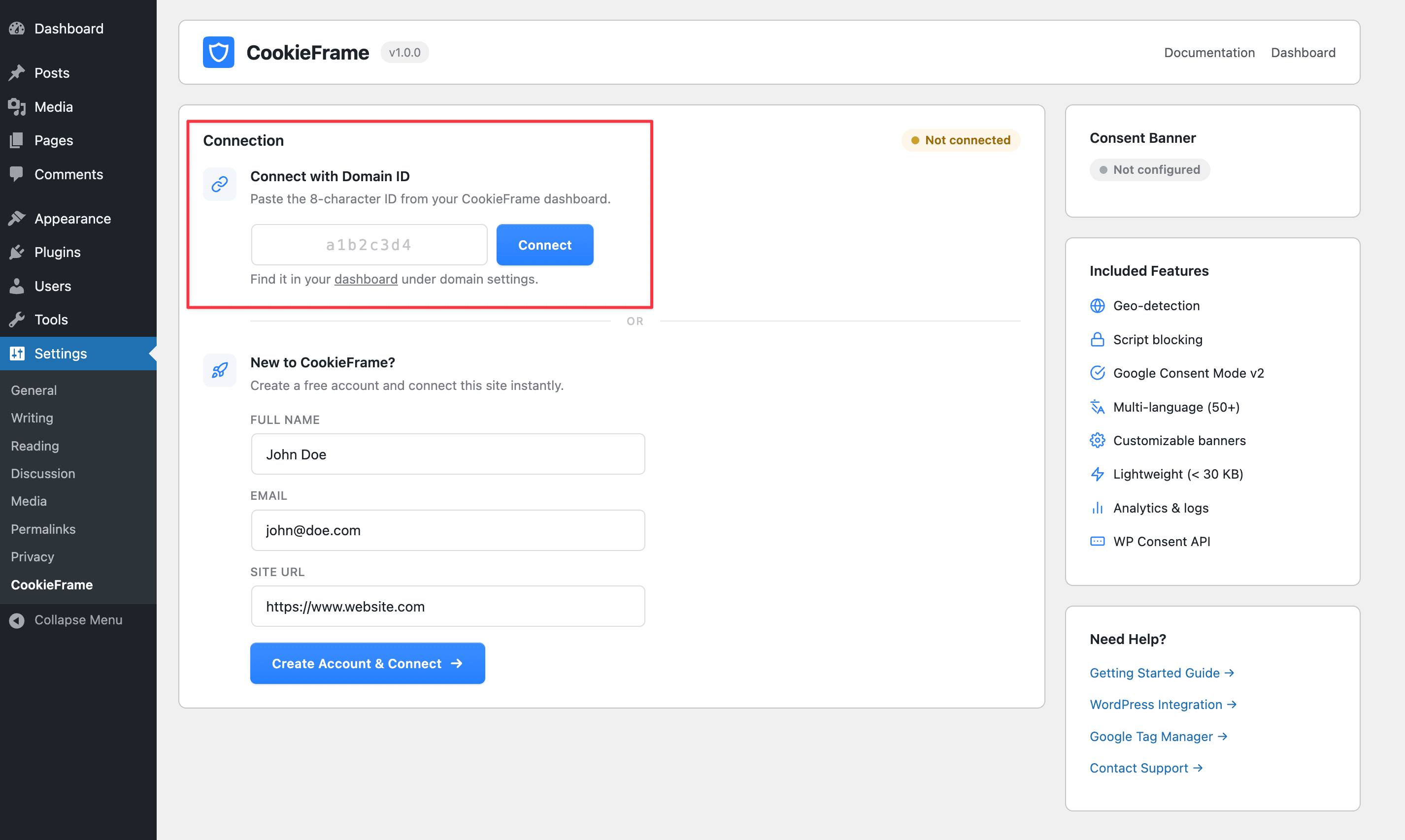Click the CookieFrame shield logo icon

(219, 52)
